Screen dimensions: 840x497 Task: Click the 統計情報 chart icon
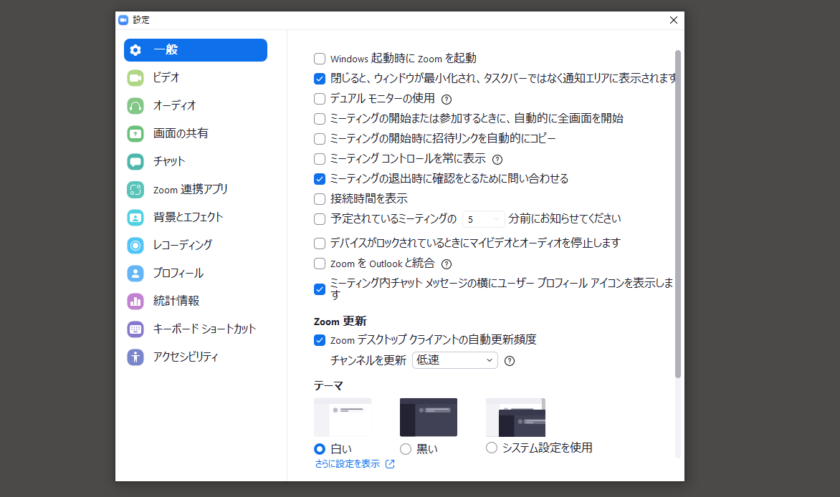point(136,301)
